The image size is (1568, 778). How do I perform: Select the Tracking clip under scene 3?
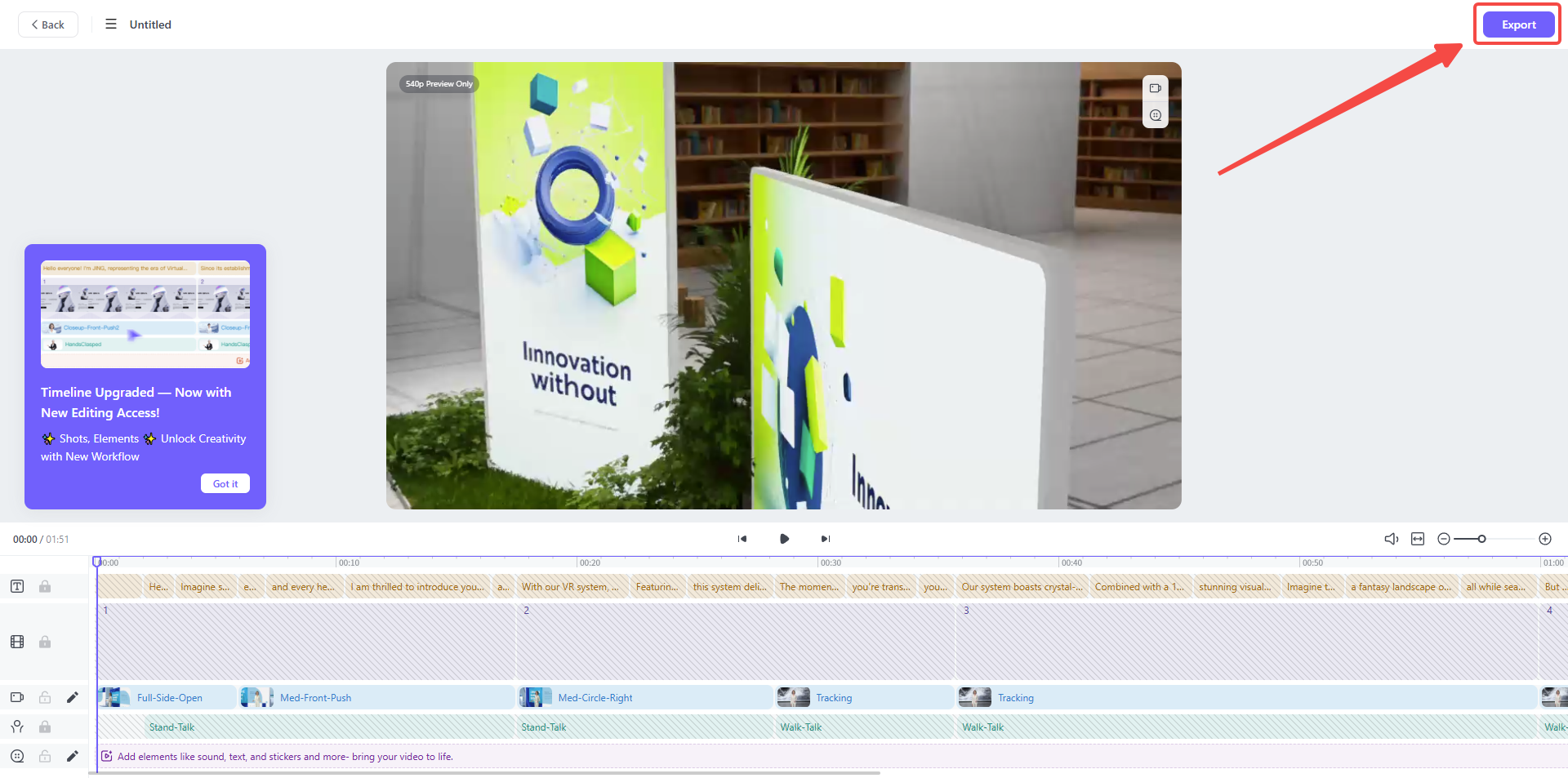click(x=1247, y=697)
